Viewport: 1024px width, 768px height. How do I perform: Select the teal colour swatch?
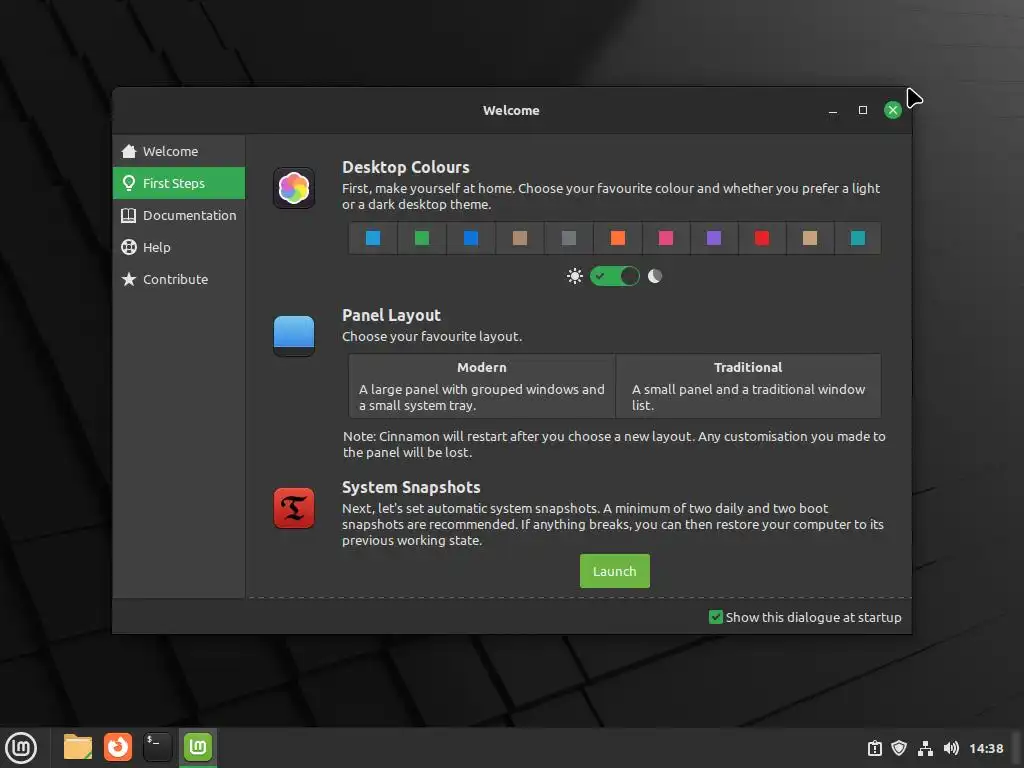857,238
